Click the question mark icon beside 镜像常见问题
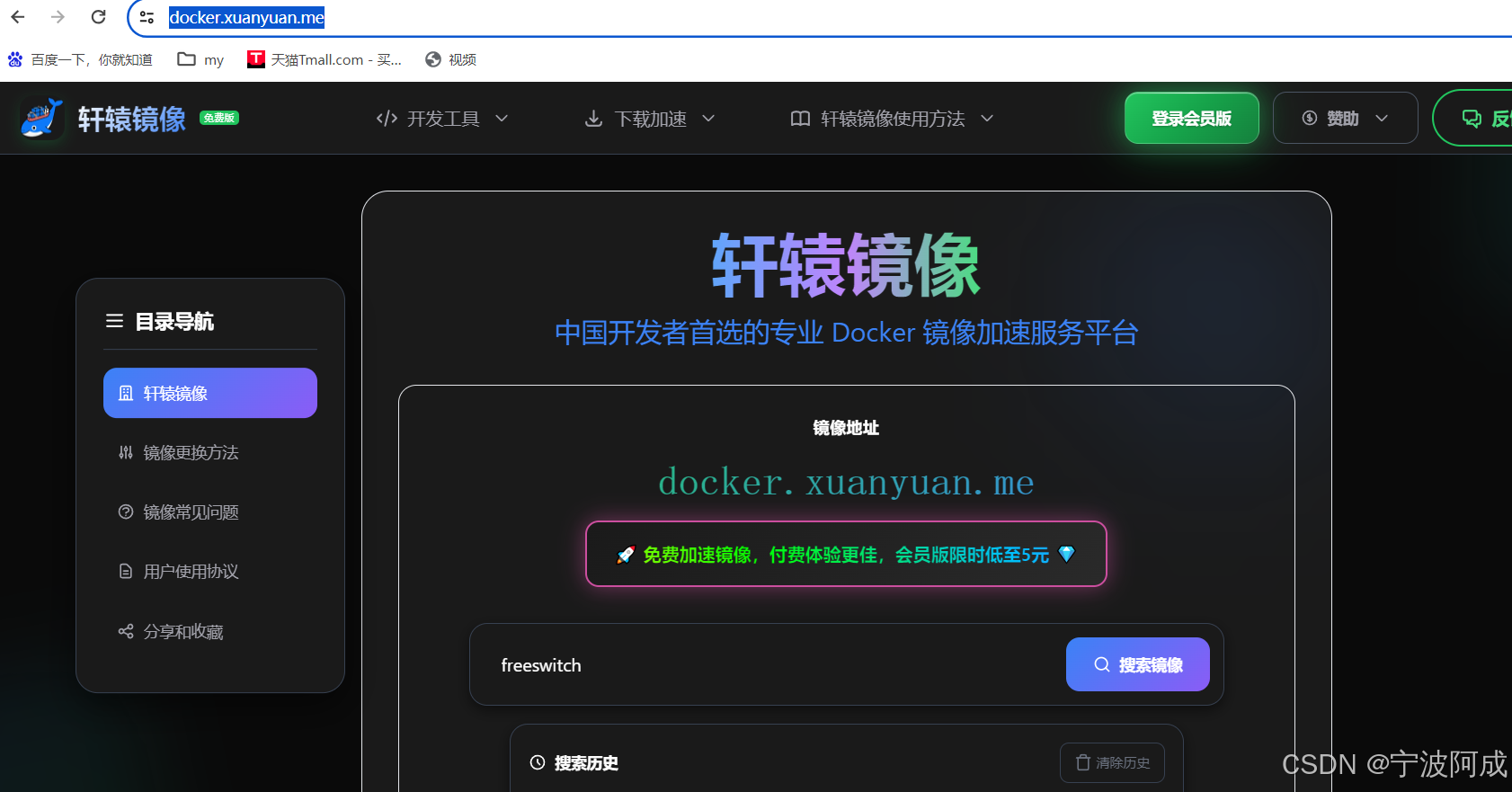 tap(126, 512)
